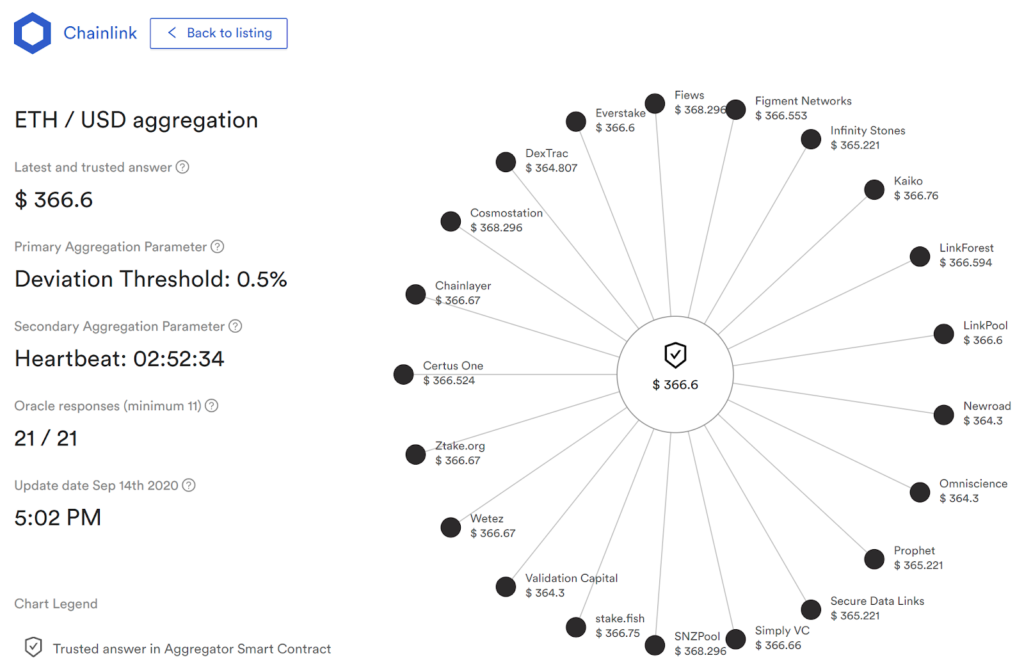Go back using Back to listing button

(x=219, y=33)
